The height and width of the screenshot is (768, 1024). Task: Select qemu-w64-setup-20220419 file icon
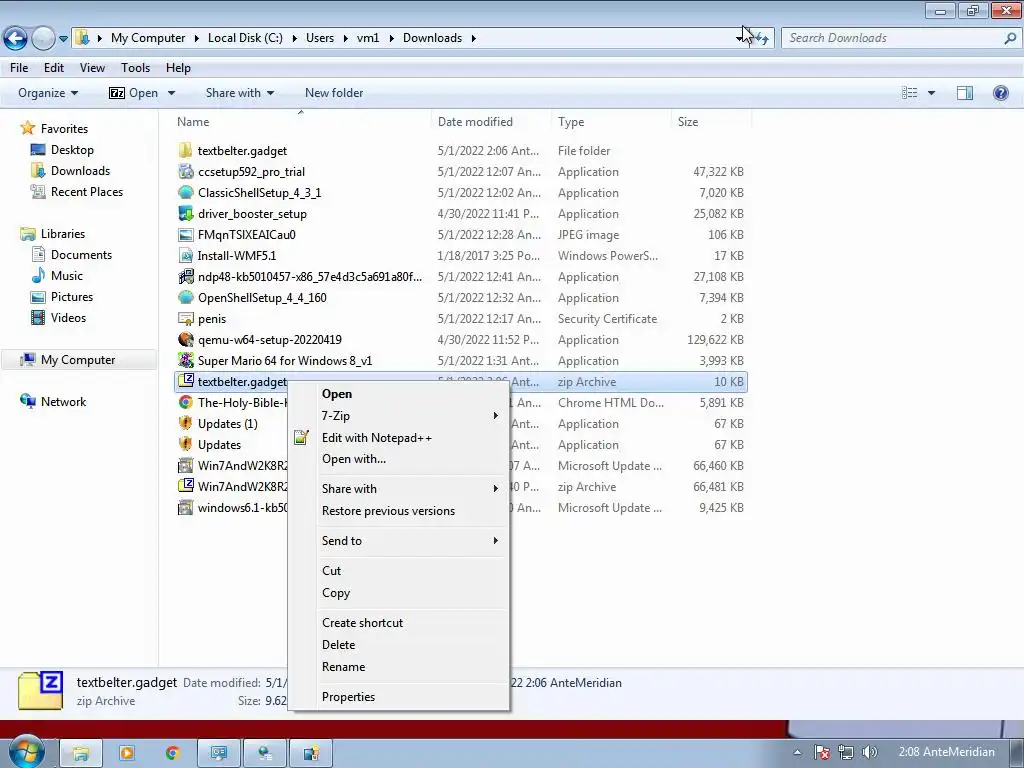[x=185, y=340]
